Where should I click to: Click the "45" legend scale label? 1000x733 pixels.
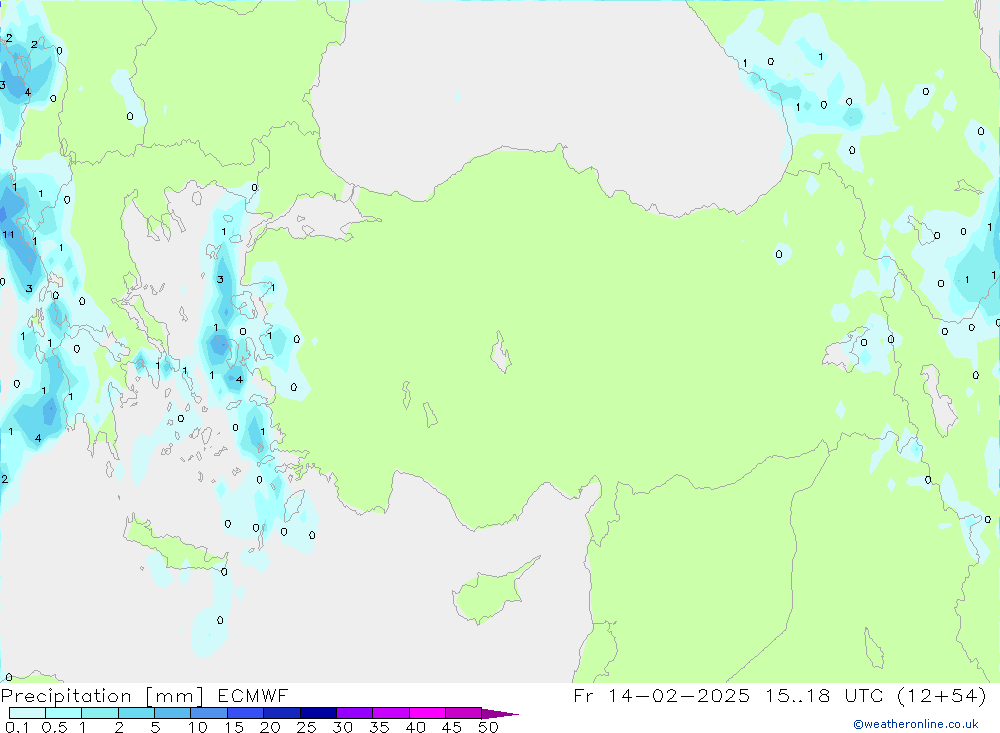tap(452, 727)
